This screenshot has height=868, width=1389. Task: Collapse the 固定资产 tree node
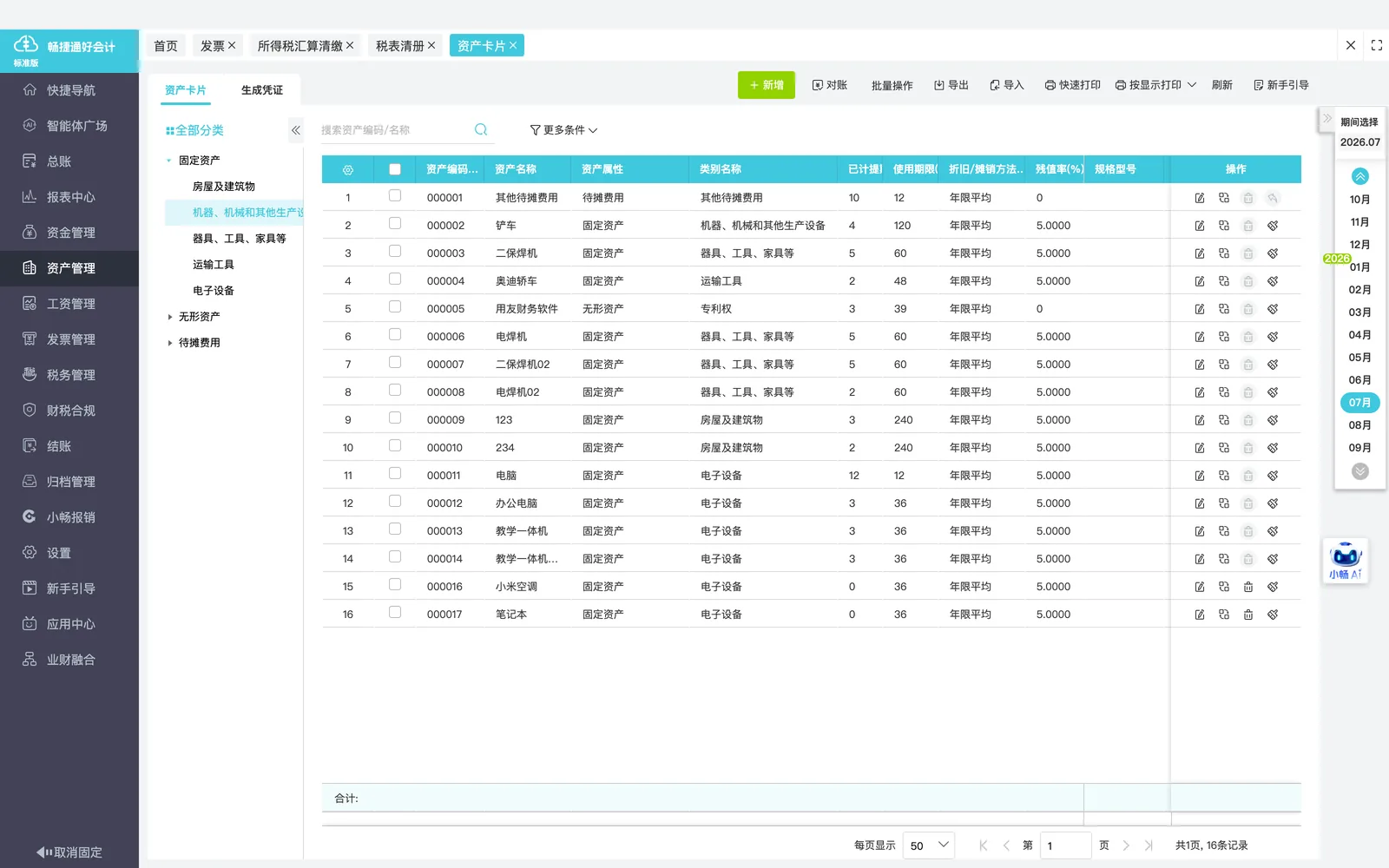click(x=169, y=161)
